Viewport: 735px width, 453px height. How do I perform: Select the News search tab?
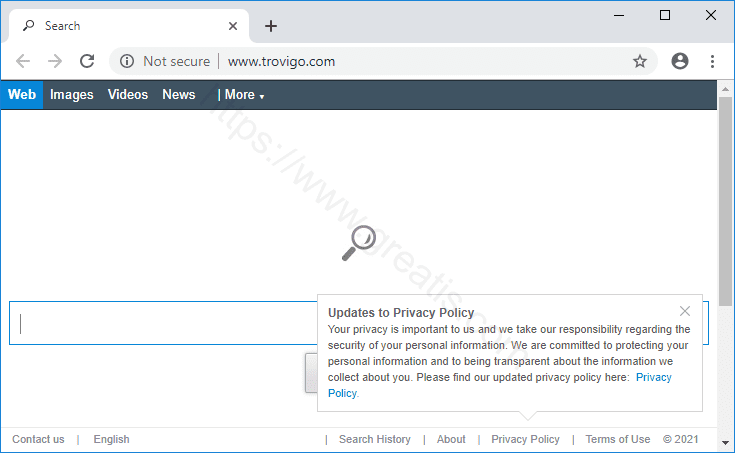pyautogui.click(x=179, y=95)
